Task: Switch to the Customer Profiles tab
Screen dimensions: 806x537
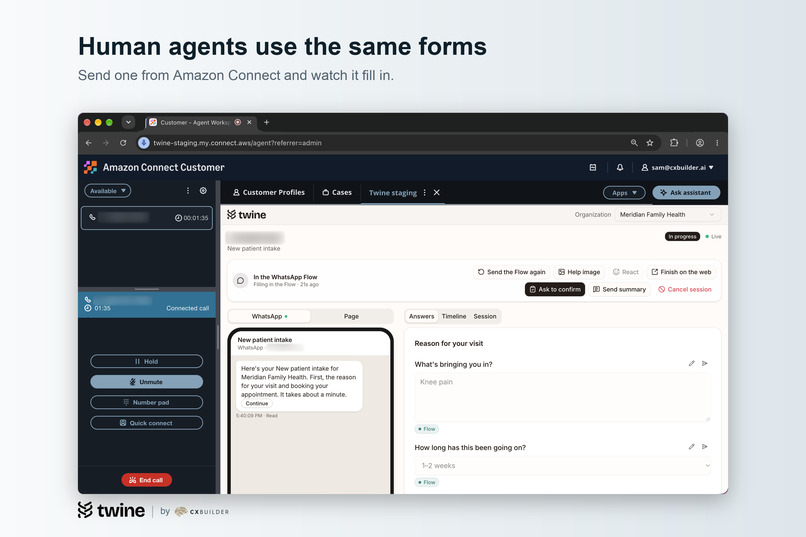Action: click(x=269, y=192)
